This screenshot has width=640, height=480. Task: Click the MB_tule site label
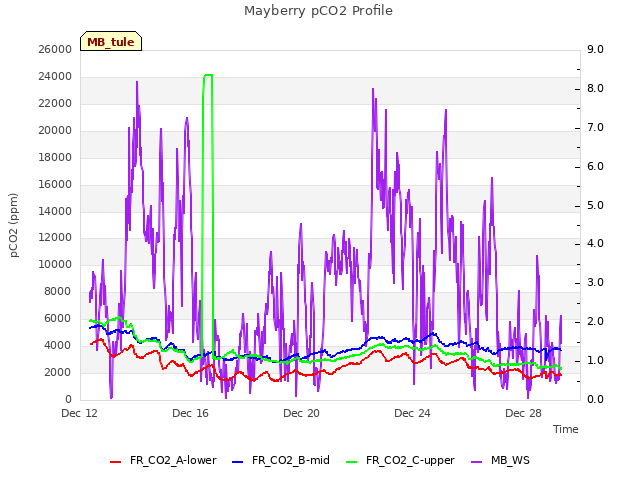(111, 41)
